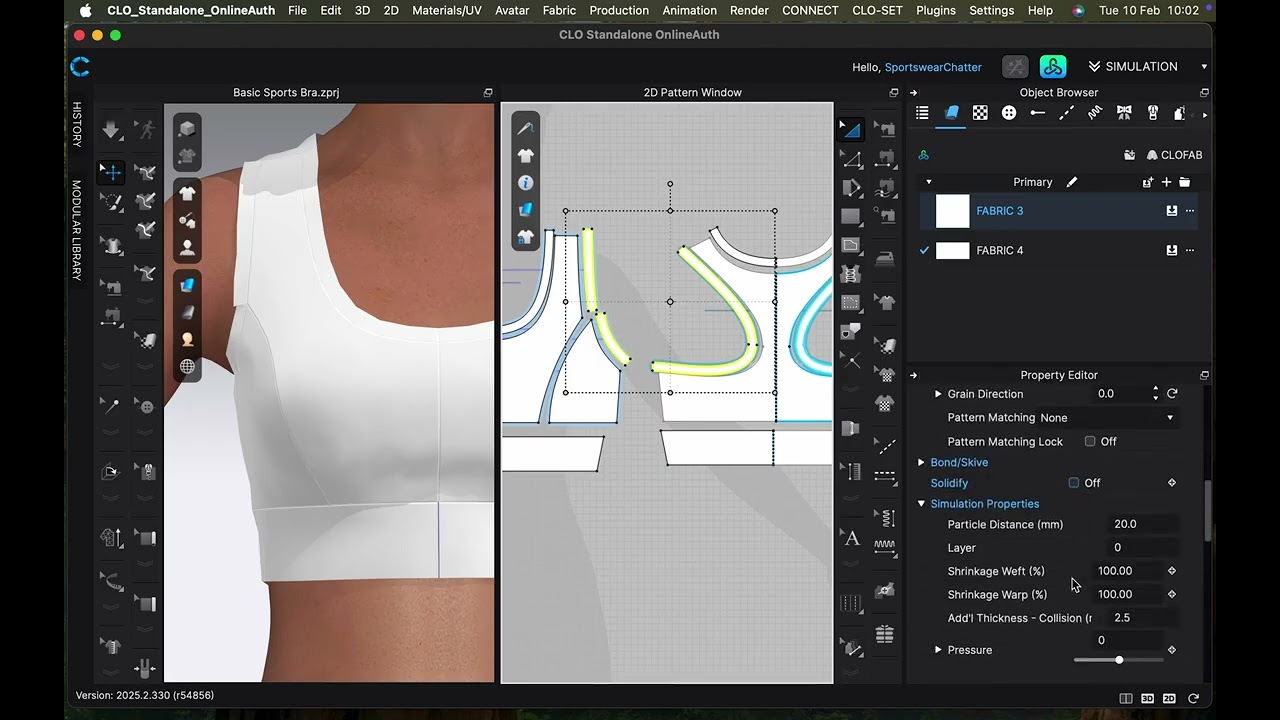The height and width of the screenshot is (720, 1280).
Task: Click the Add fabric plus icon
Action: point(1166,182)
